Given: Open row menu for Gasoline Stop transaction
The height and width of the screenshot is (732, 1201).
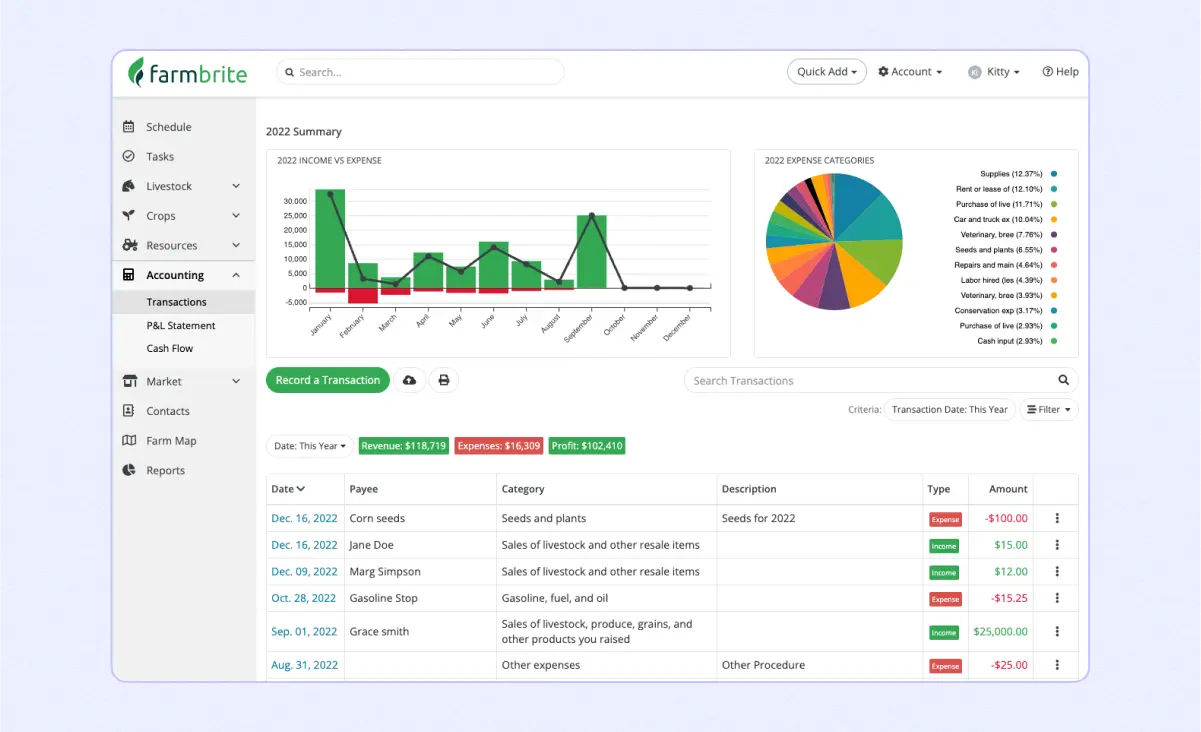Looking at the screenshot, I should [1057, 598].
